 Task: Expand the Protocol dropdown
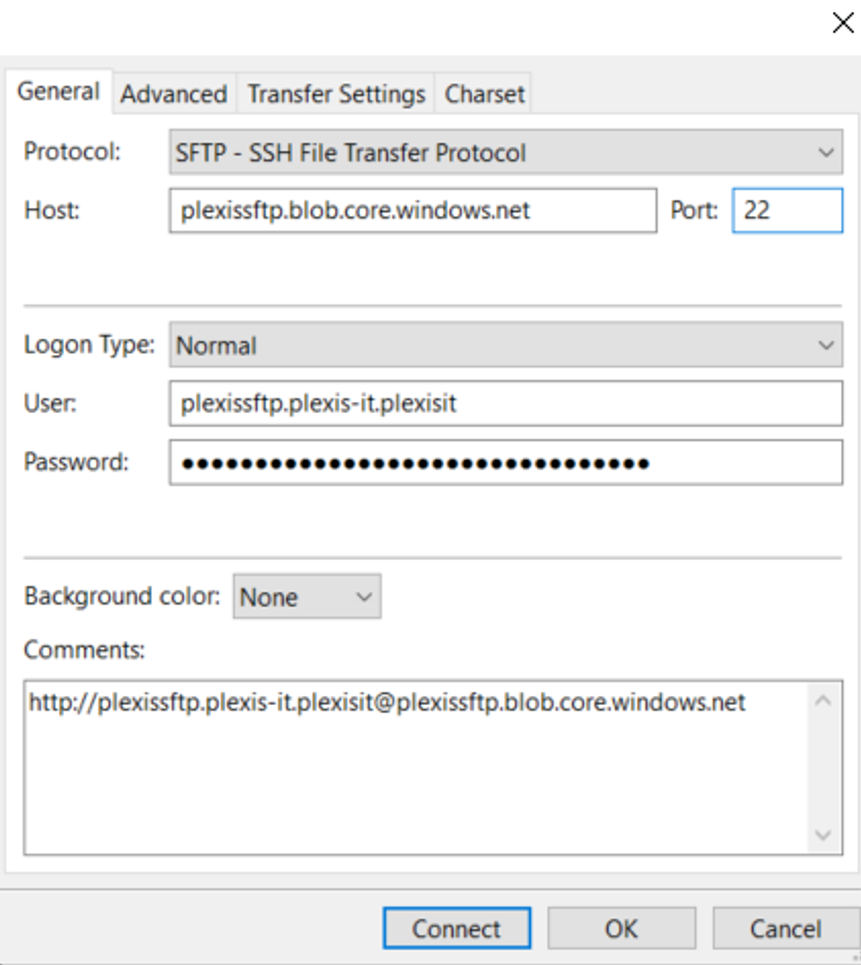[506, 152]
